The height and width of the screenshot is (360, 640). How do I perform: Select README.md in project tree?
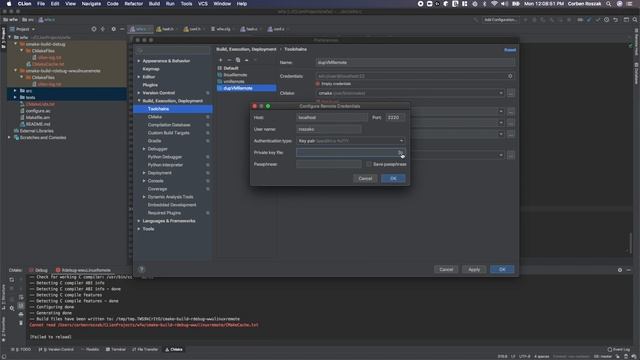coord(38,124)
